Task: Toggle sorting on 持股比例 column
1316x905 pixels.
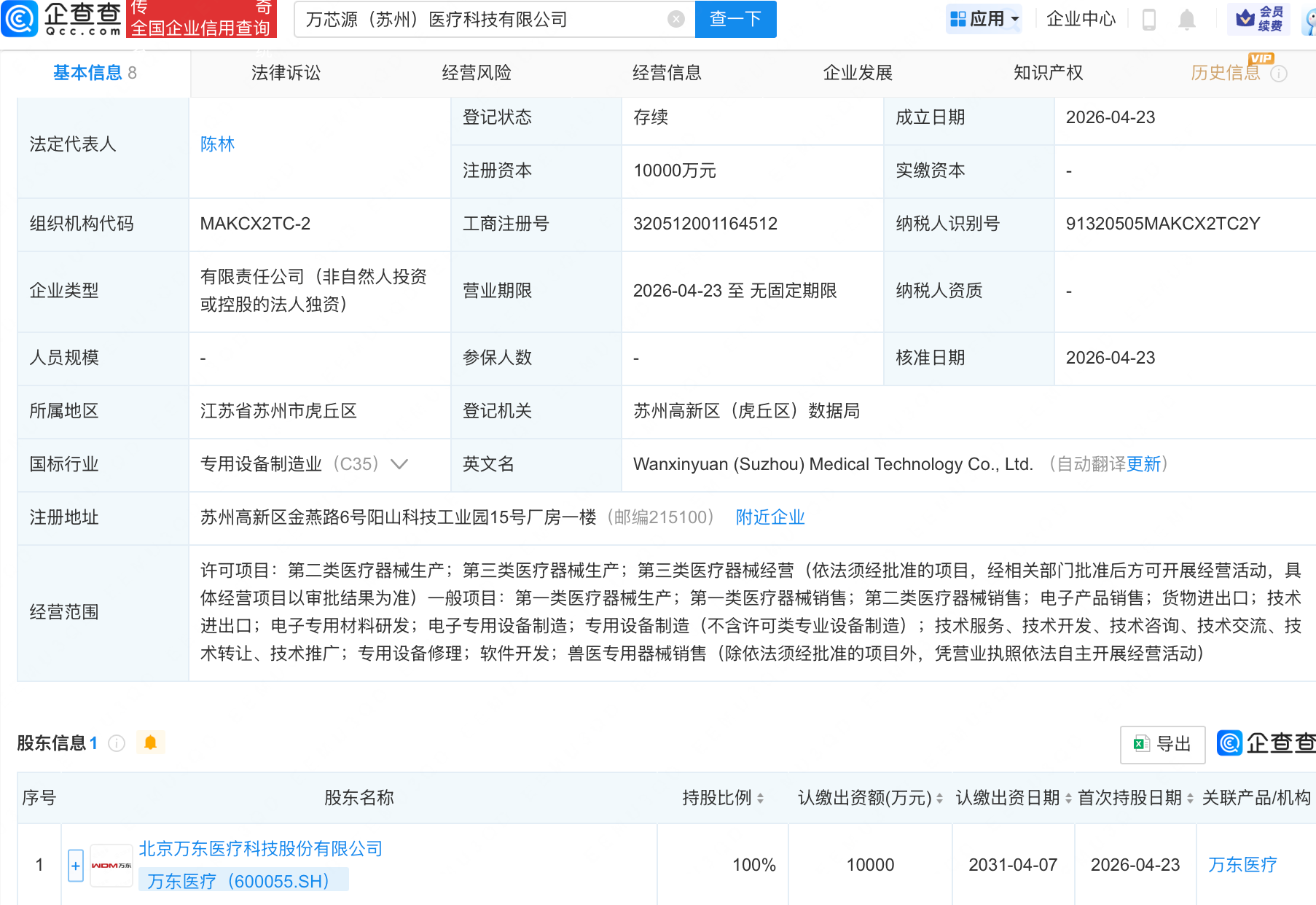Action: coord(761,798)
